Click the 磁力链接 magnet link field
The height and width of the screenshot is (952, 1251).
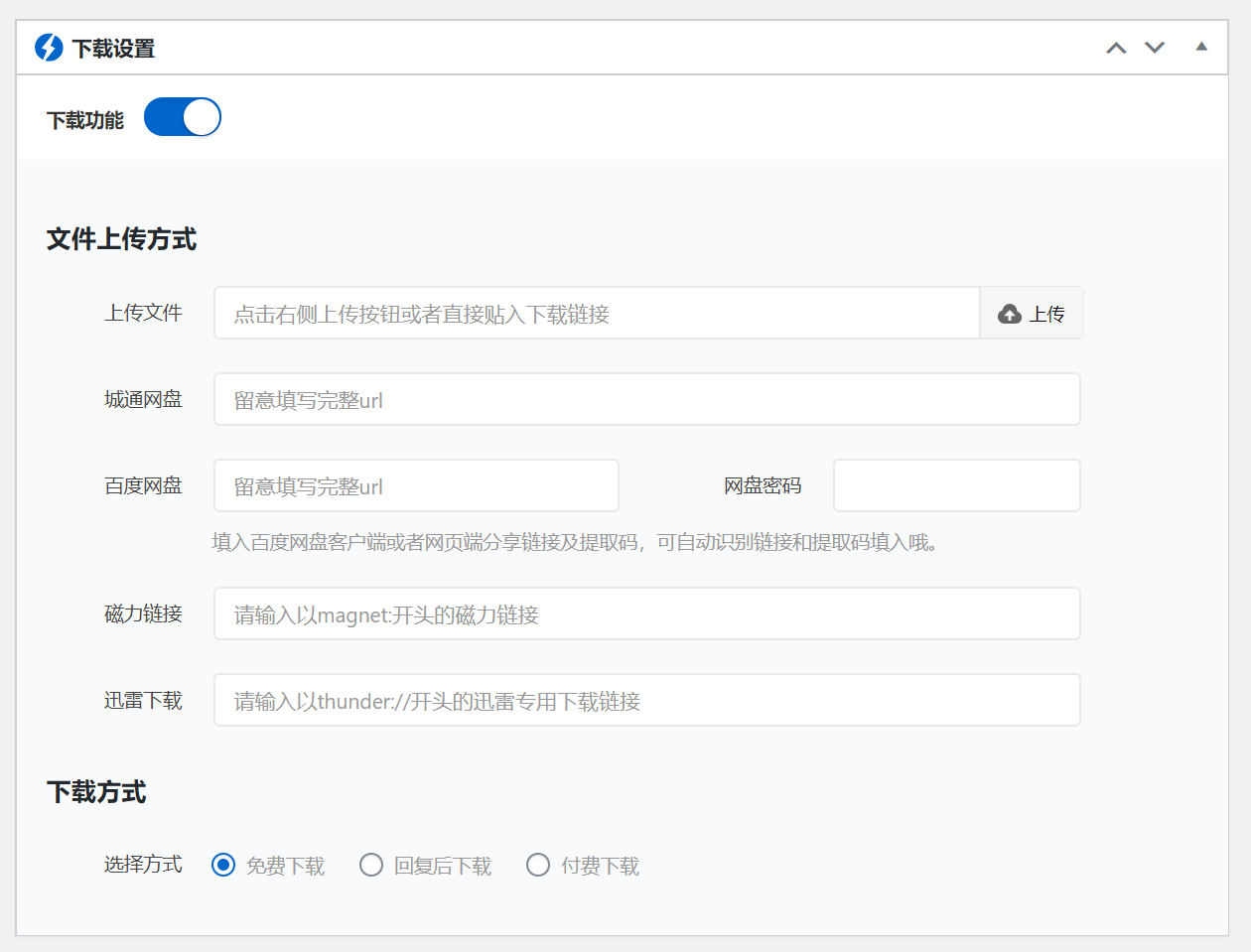coord(645,613)
